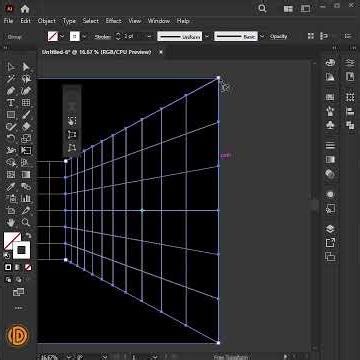Open the Pathfinder panel icon
The height and width of the screenshot is (360, 360).
[350, 125]
